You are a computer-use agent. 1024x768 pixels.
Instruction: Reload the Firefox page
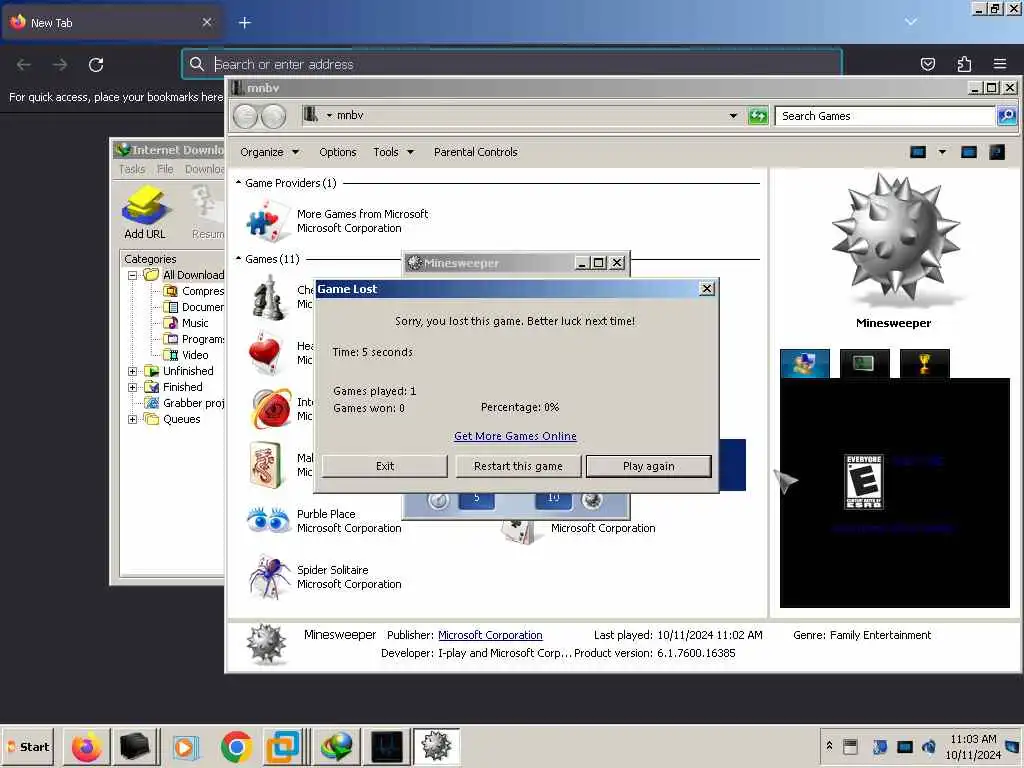coord(96,65)
